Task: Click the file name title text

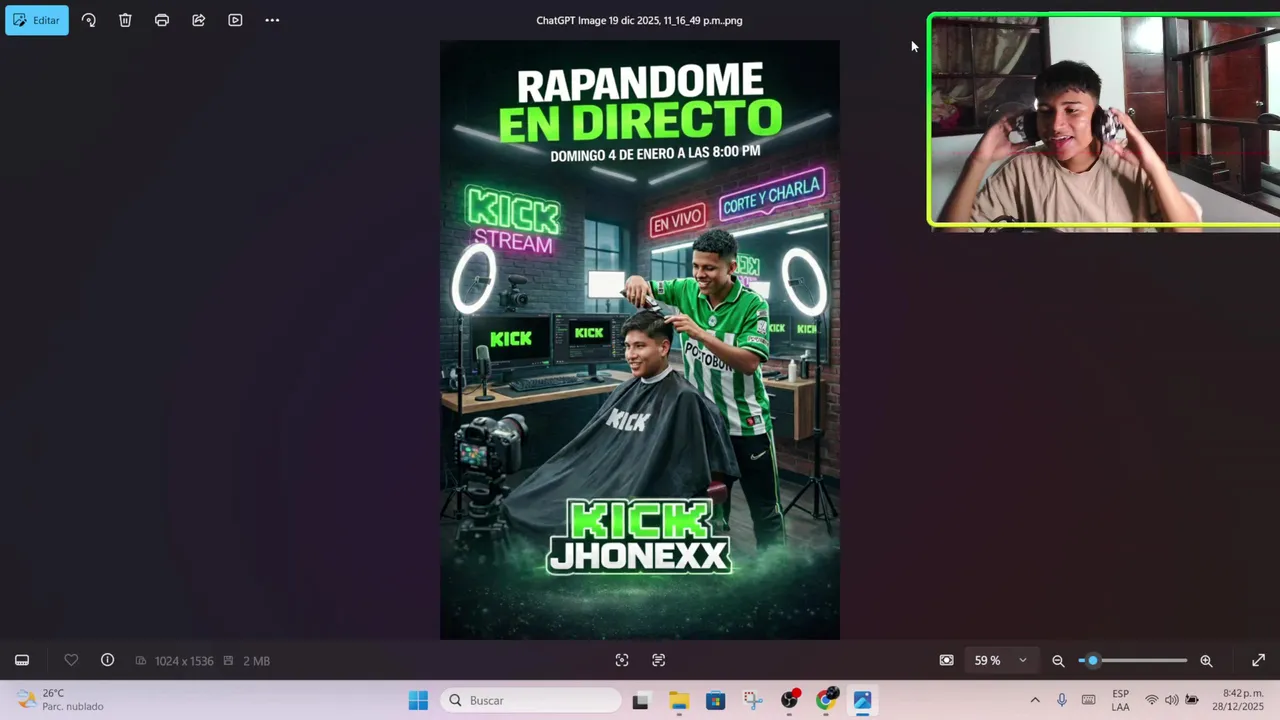Action: 639,20
